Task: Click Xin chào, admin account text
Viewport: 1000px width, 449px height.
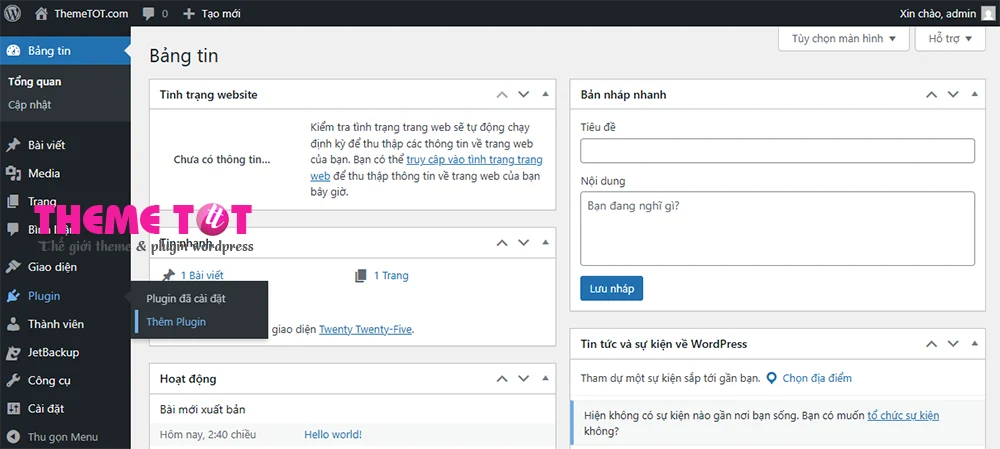Action: click(x=938, y=13)
